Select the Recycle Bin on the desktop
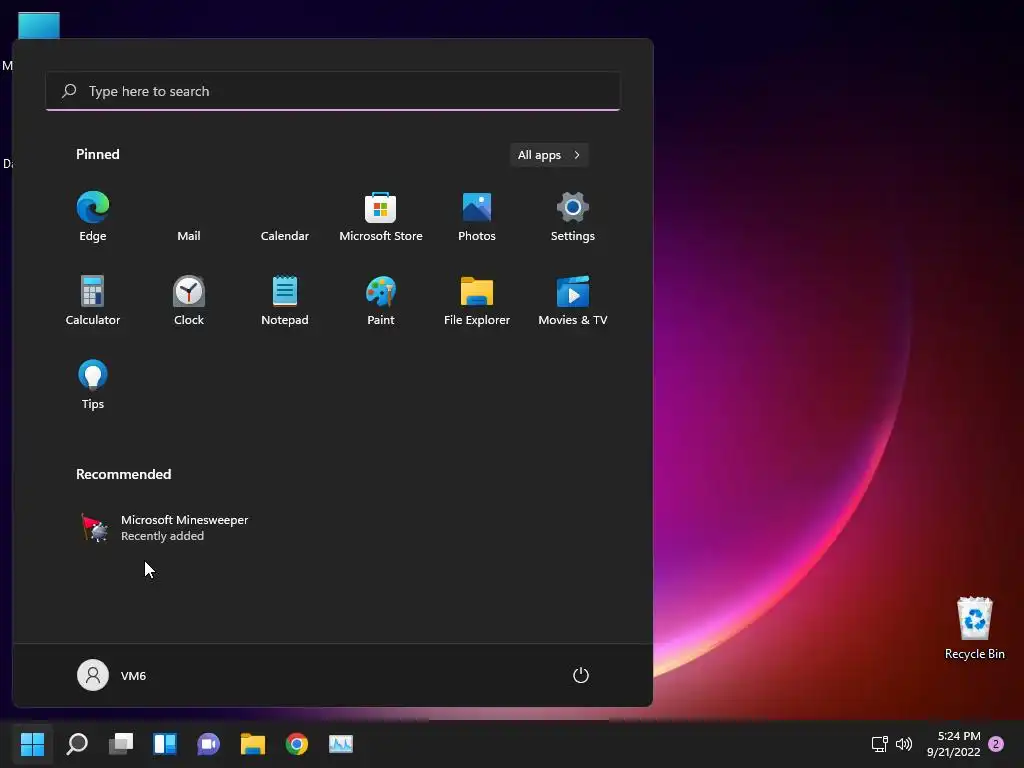1024x768 pixels. tap(974, 628)
